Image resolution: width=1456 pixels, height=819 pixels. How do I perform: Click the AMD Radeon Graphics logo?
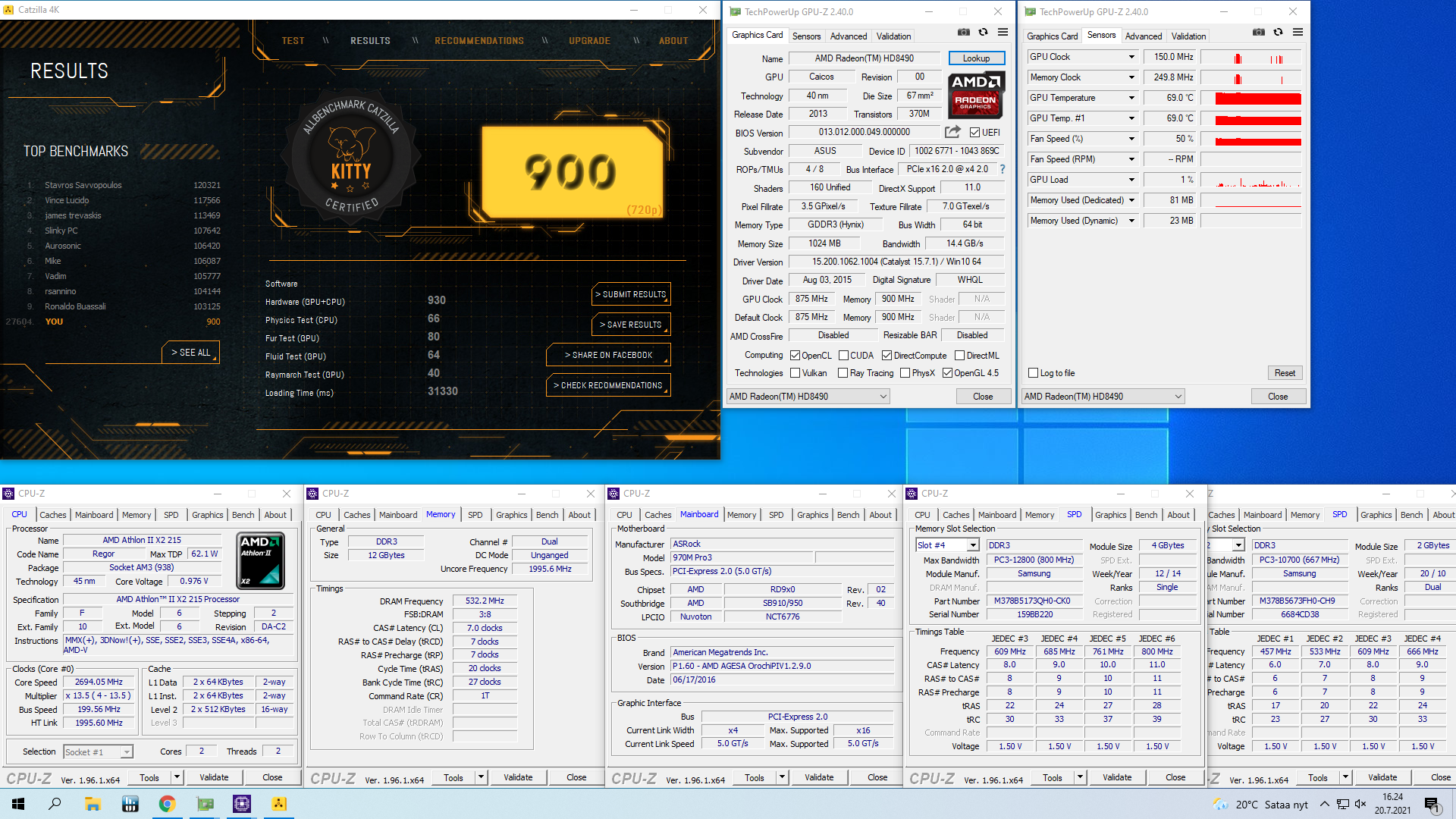coord(976,95)
